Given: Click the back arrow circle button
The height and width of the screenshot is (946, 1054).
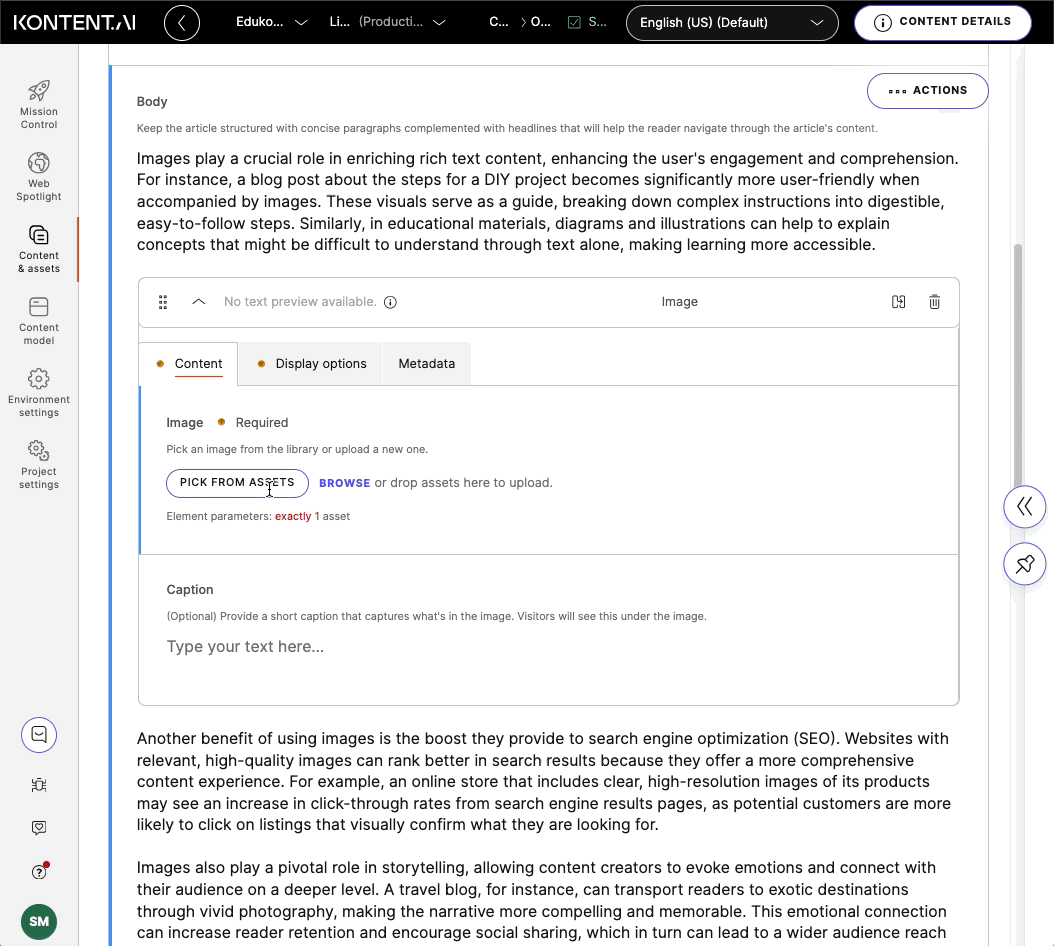Looking at the screenshot, I should click(x=181, y=22).
